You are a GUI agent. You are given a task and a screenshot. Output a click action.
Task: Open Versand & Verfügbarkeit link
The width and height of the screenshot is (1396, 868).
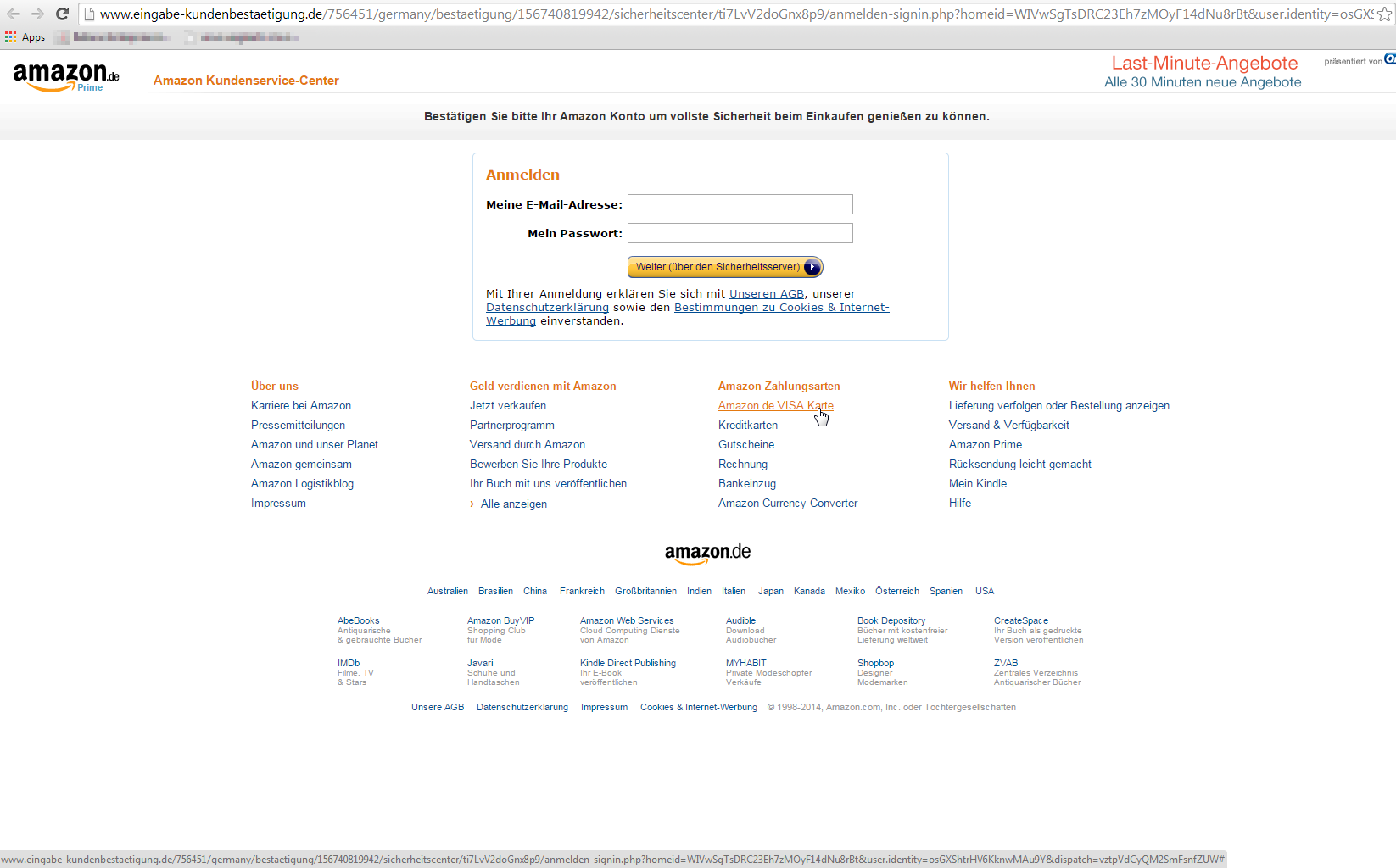[1009, 426]
